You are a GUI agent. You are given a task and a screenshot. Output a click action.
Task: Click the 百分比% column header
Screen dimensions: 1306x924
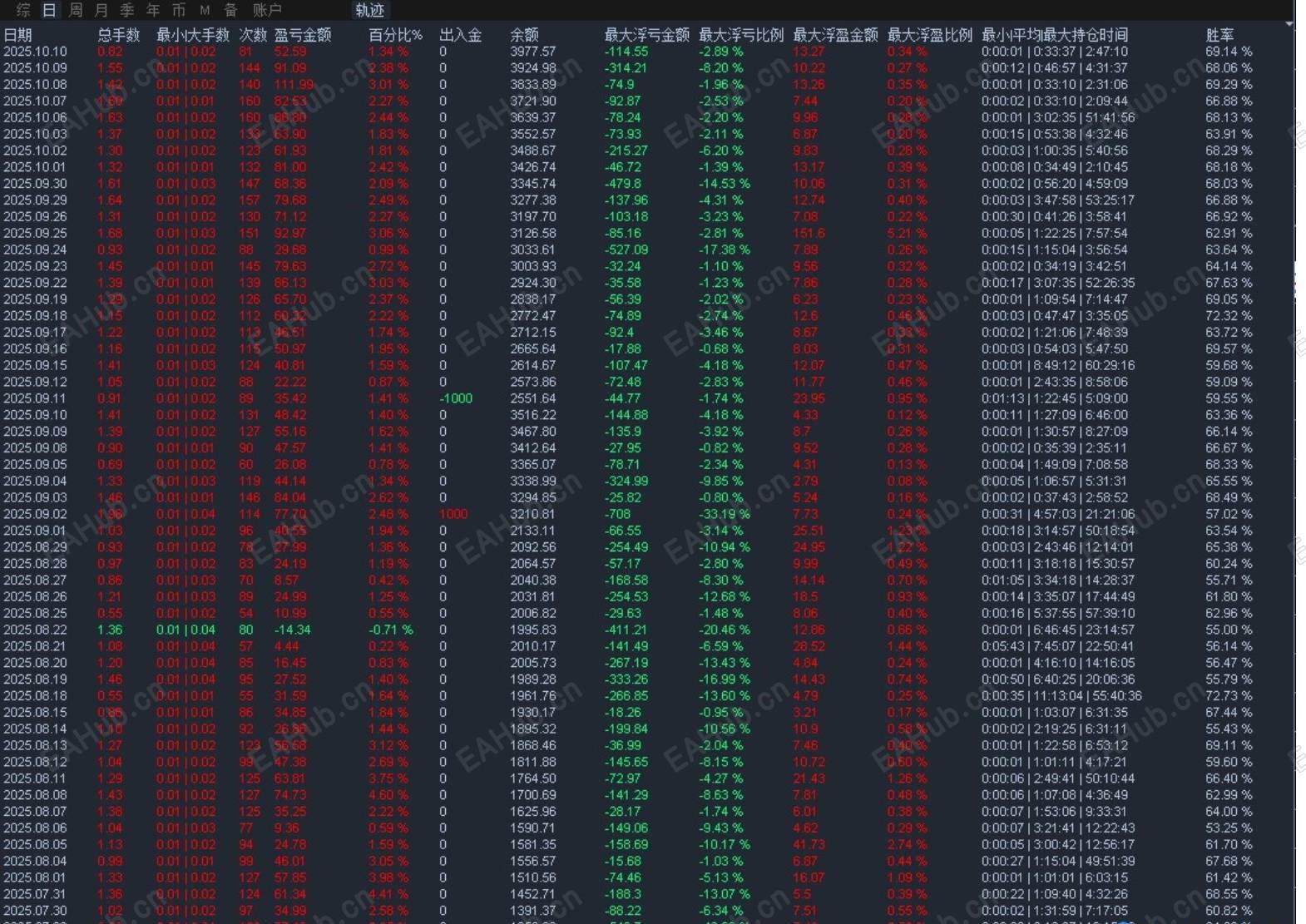pos(396,35)
